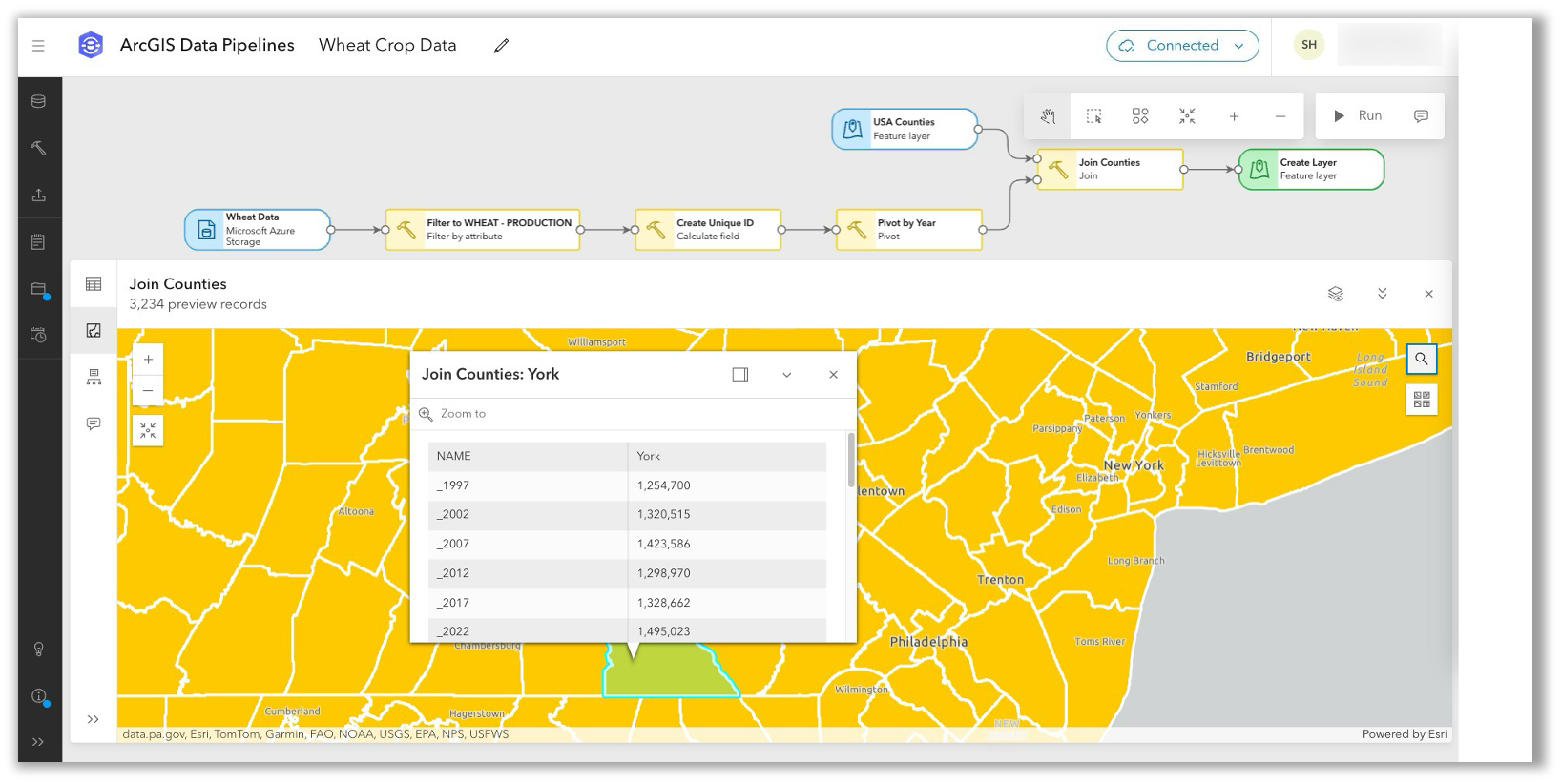Select the Filter to WHEAT - PRODUCTION node
1561x784 pixels.
click(x=483, y=230)
